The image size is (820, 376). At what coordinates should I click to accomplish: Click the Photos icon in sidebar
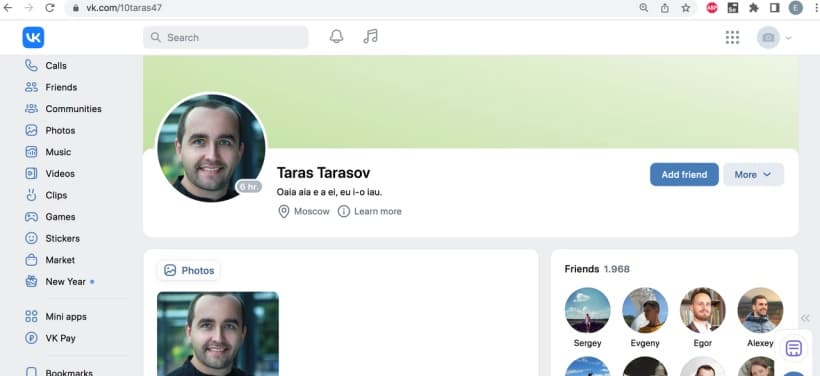pyautogui.click(x=31, y=130)
